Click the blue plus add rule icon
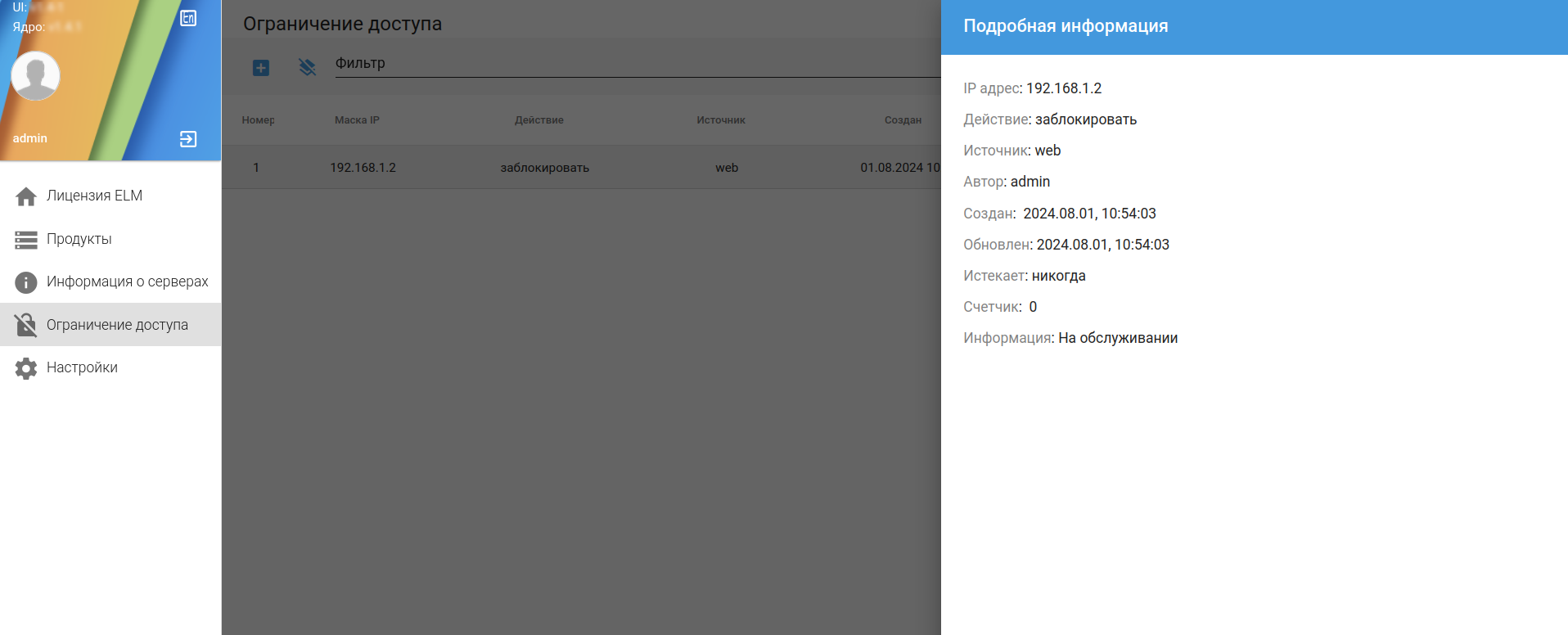This screenshot has width=1568, height=635. coord(261,68)
